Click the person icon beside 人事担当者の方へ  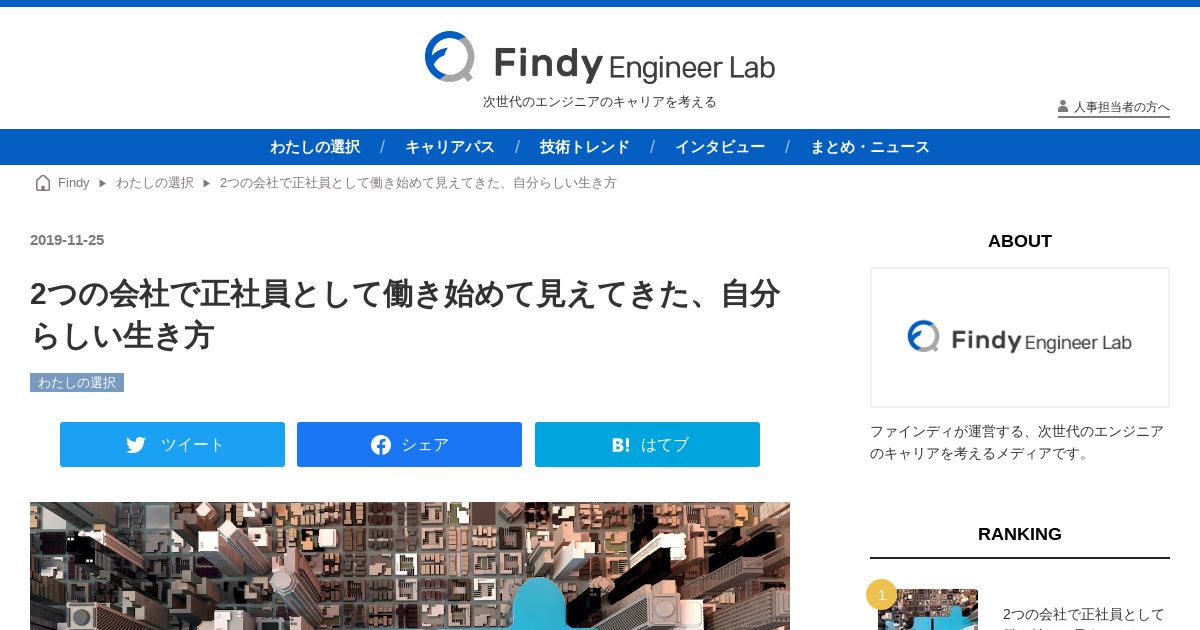pos(1063,106)
